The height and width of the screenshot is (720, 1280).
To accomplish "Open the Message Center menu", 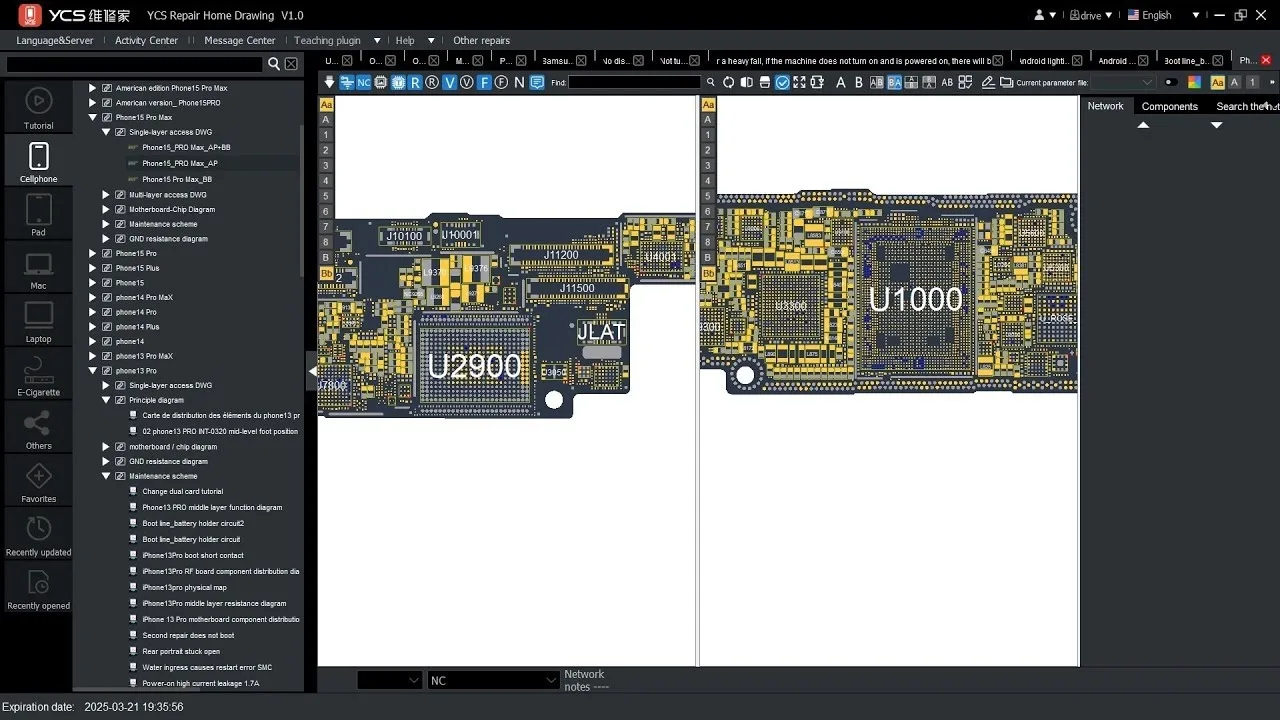I will click(x=239, y=40).
